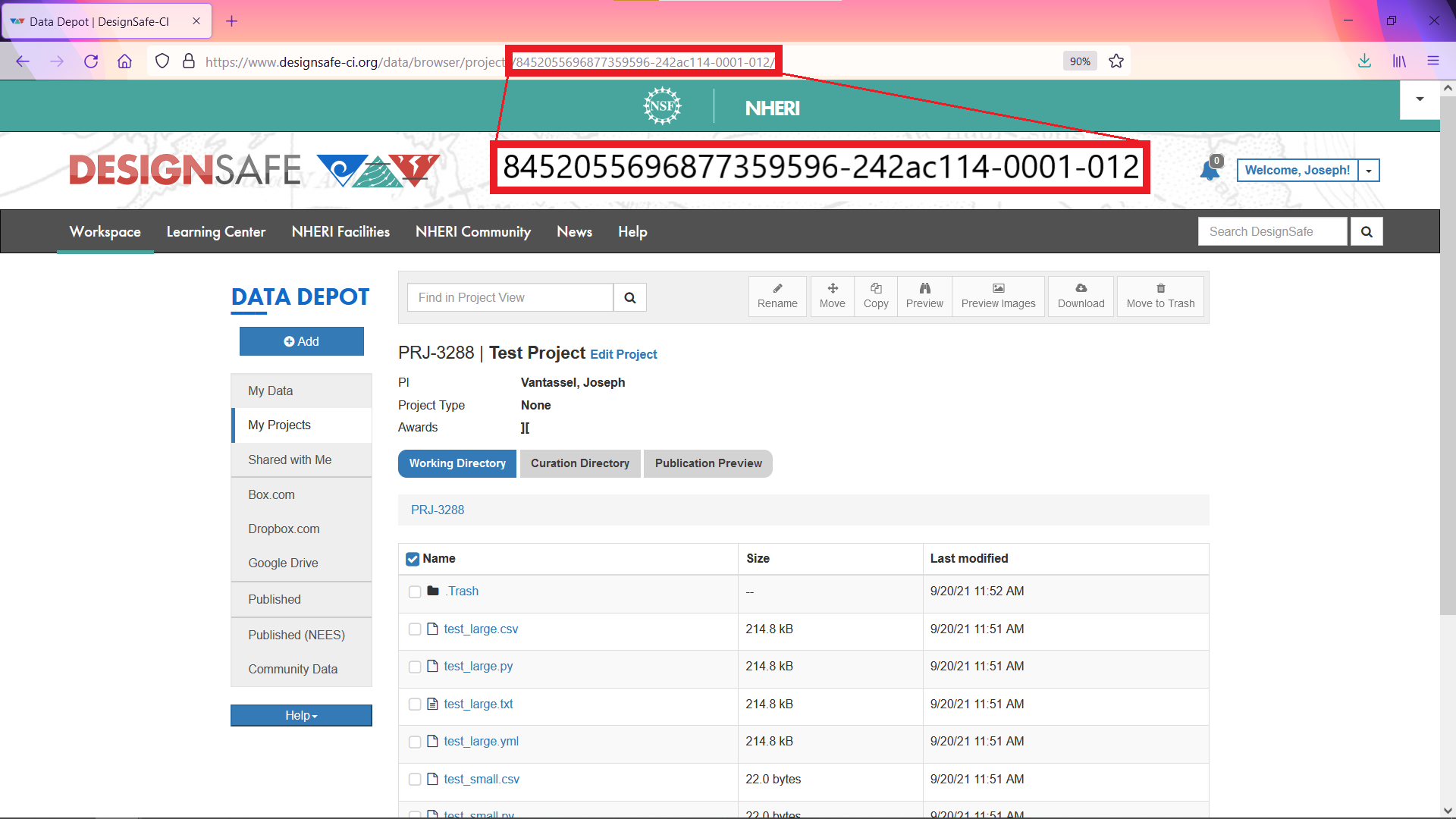Viewport: 1456px width, 819px height.
Task: Open the Help dropdown in sidebar
Action: pyautogui.click(x=301, y=715)
